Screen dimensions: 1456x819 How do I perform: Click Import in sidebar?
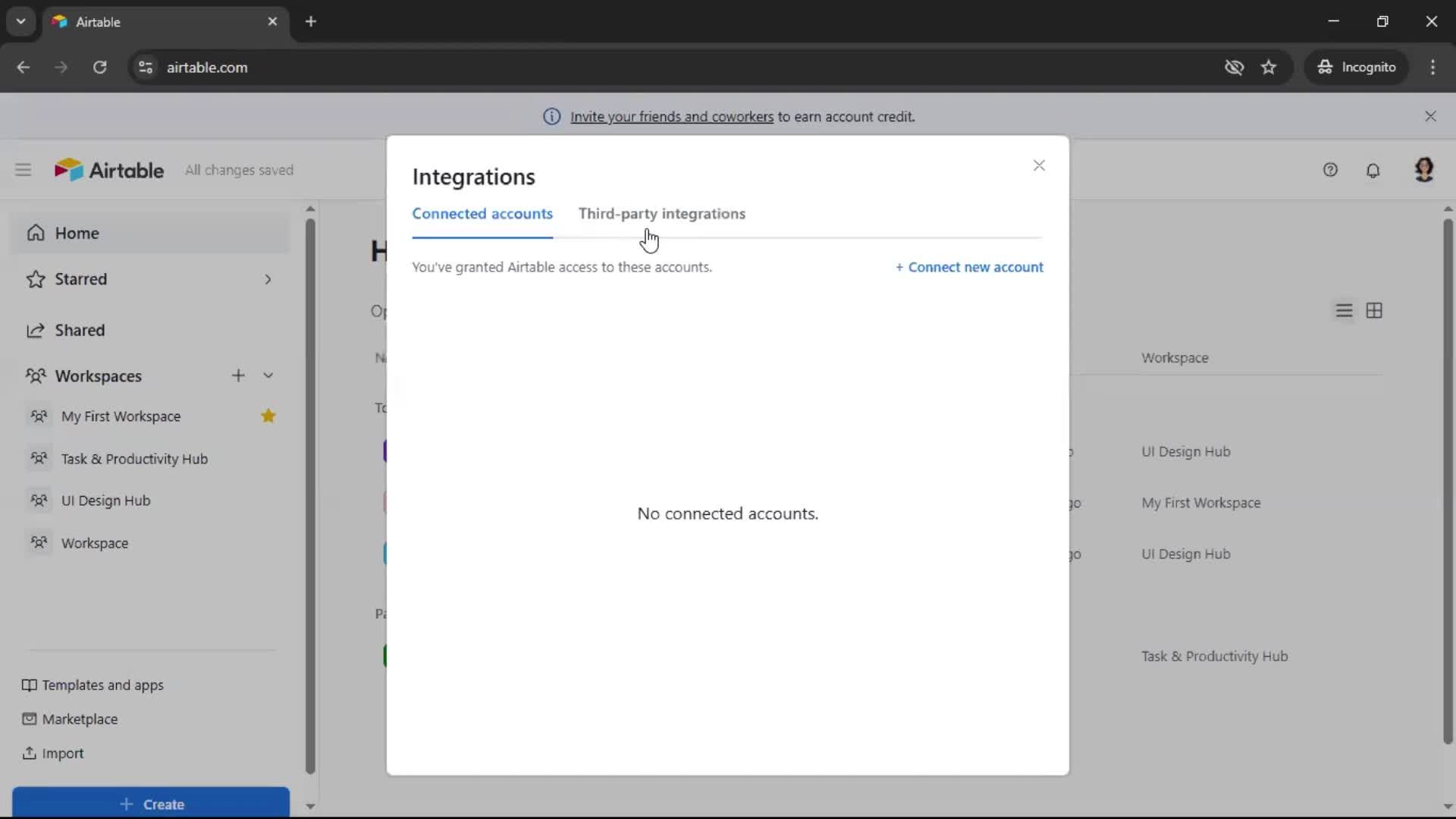click(x=53, y=753)
